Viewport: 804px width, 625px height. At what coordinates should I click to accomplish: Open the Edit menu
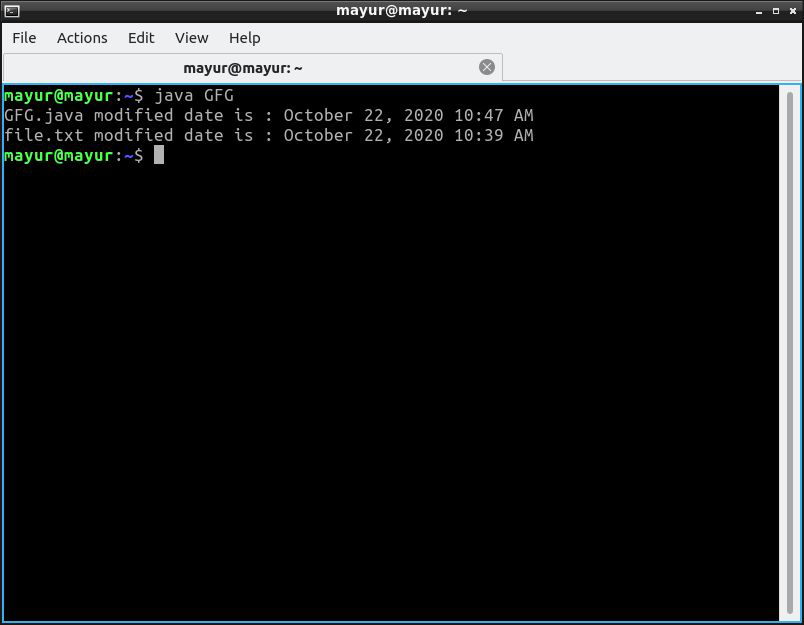point(141,38)
